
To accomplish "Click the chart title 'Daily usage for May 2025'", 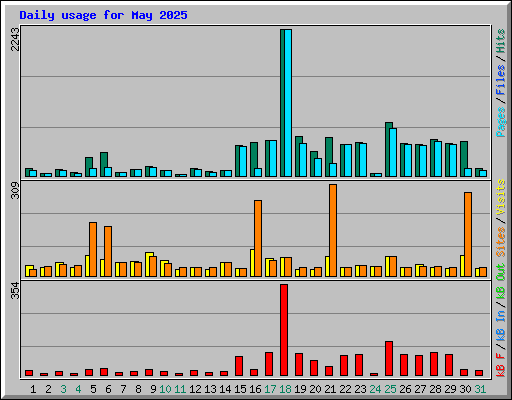I will 103,15.
